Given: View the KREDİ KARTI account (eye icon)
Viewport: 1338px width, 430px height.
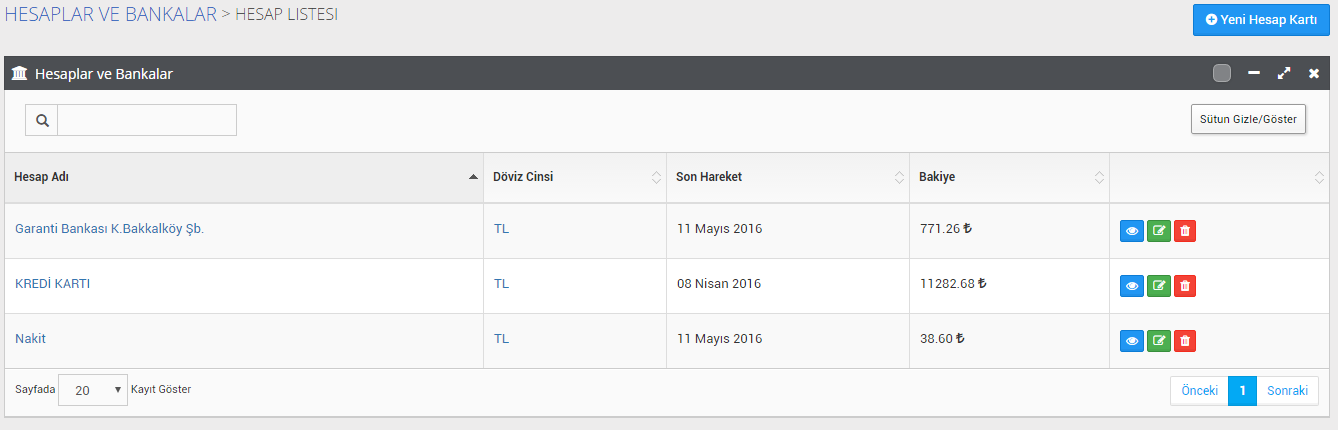Looking at the screenshot, I should (1132, 286).
